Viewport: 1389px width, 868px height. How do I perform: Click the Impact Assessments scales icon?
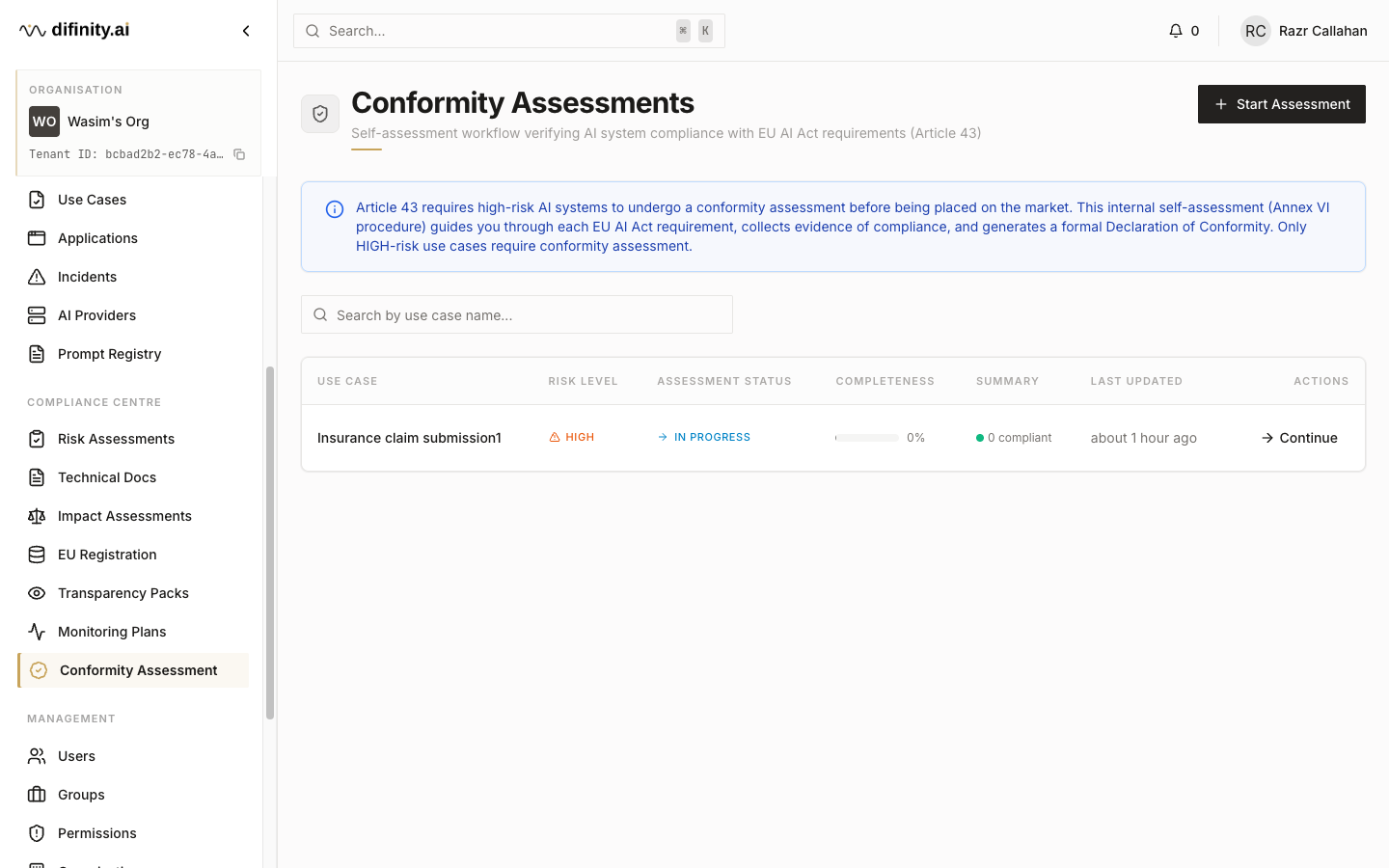[37, 516]
